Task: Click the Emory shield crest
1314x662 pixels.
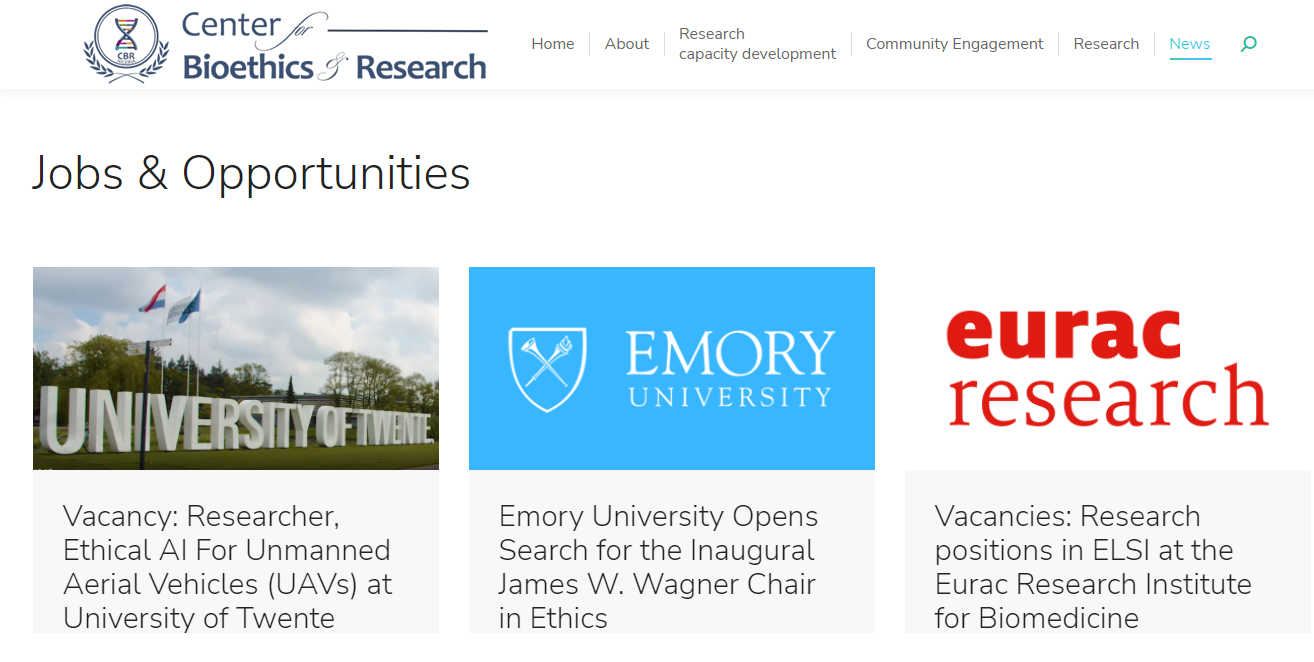Action: (548, 369)
